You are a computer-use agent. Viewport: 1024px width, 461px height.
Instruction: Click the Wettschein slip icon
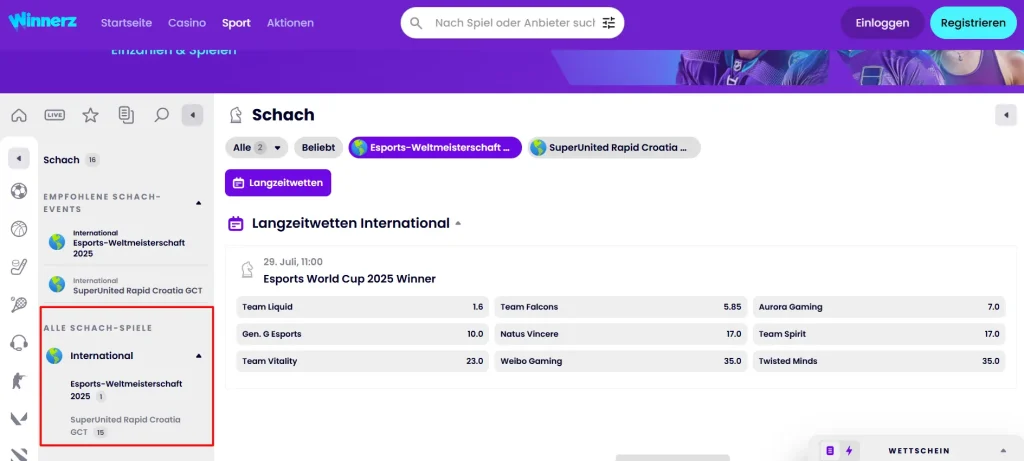(x=830, y=451)
